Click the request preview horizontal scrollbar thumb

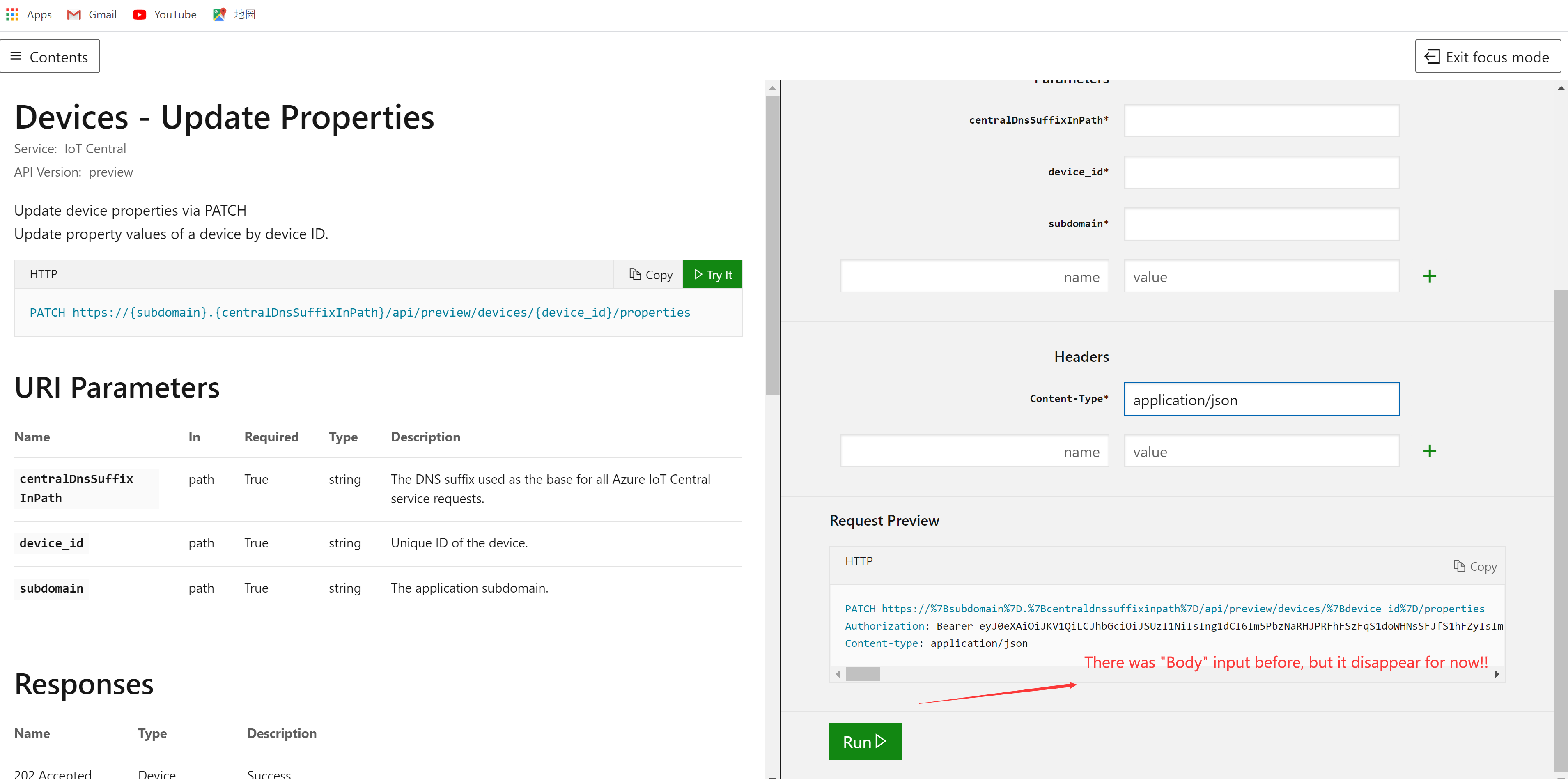pos(863,674)
